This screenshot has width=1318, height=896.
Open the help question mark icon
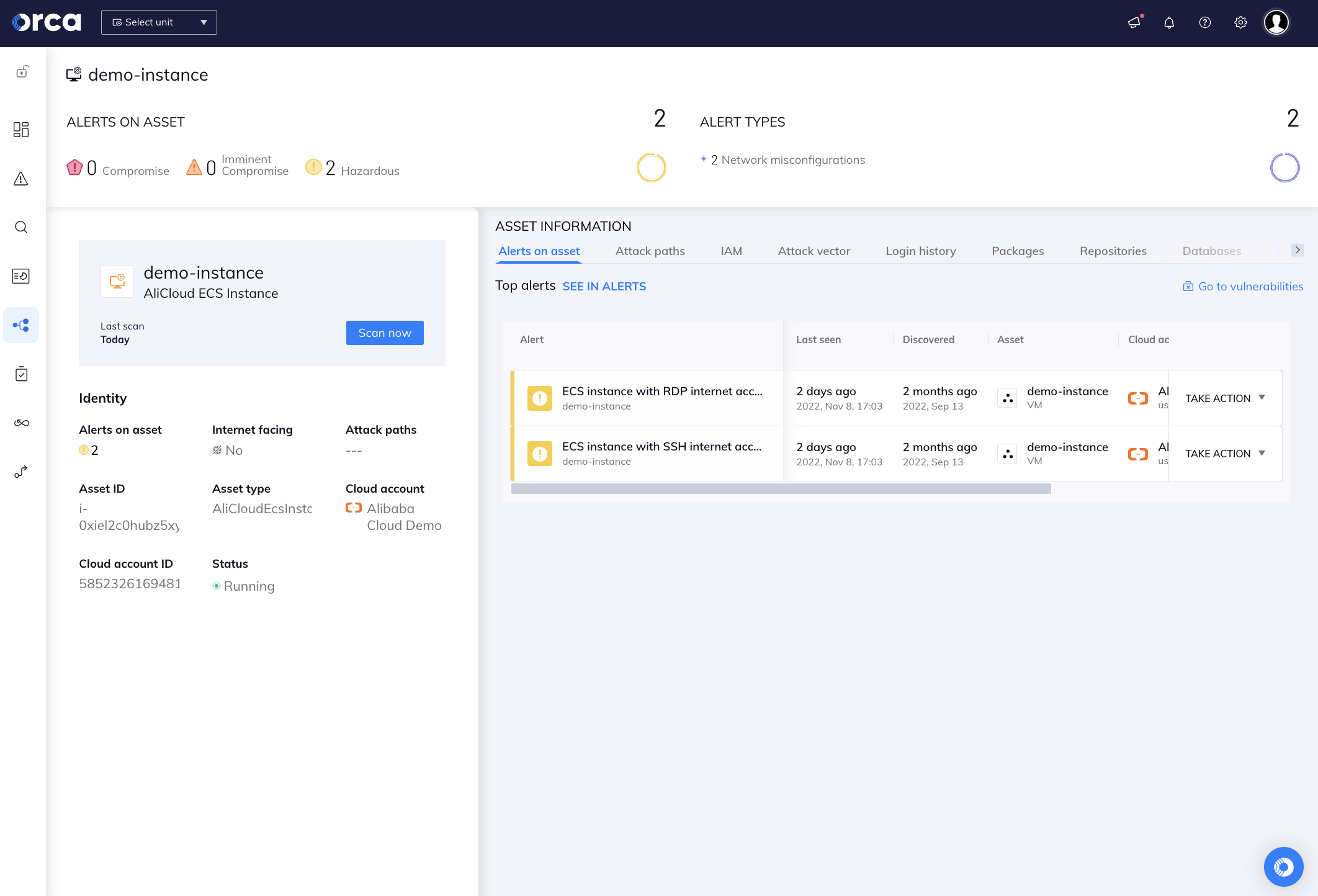(x=1204, y=22)
